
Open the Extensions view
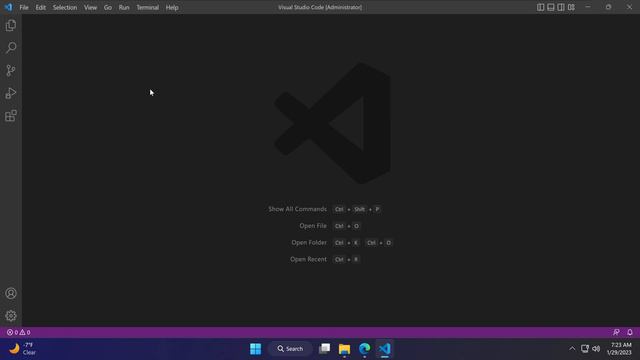click(11, 116)
